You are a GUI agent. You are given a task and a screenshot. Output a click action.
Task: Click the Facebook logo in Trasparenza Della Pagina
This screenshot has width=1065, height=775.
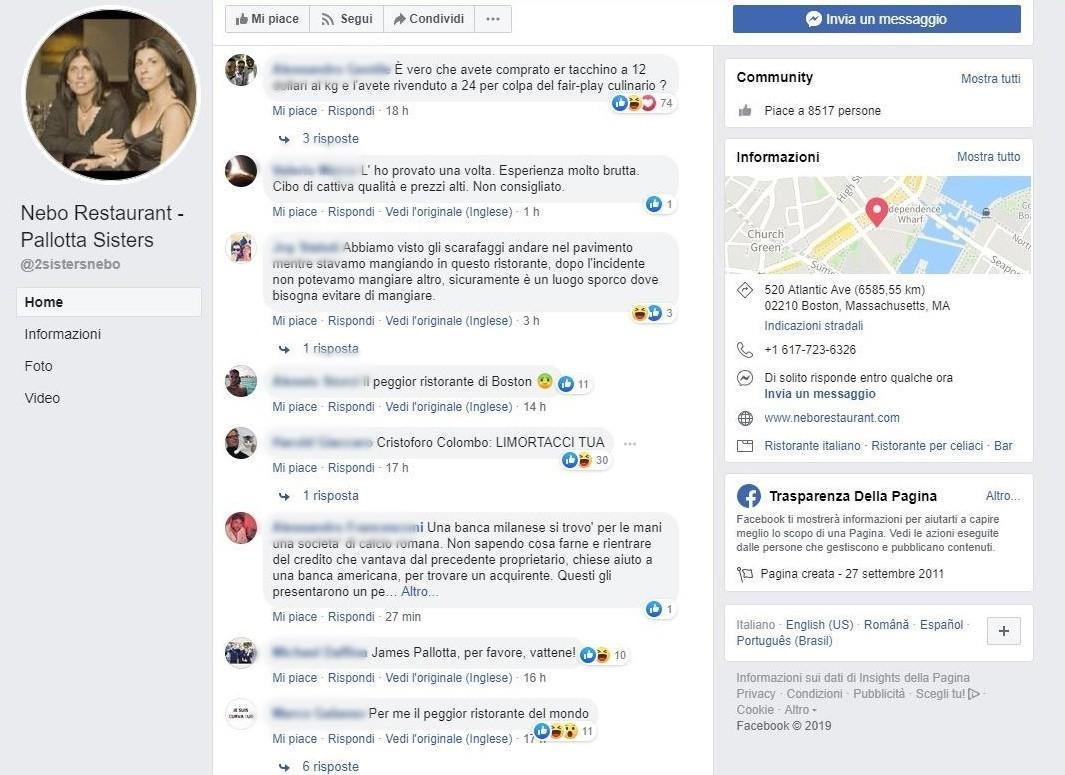pyautogui.click(x=748, y=496)
